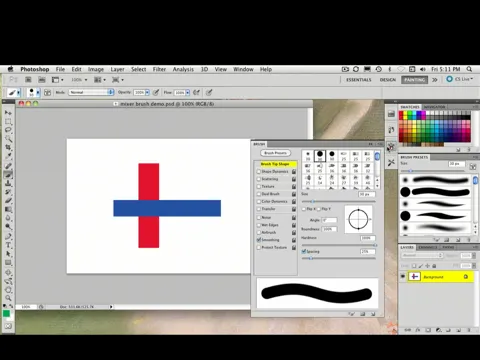Open the Analysis menu
This screenshot has width=480, height=360.
tap(183, 69)
